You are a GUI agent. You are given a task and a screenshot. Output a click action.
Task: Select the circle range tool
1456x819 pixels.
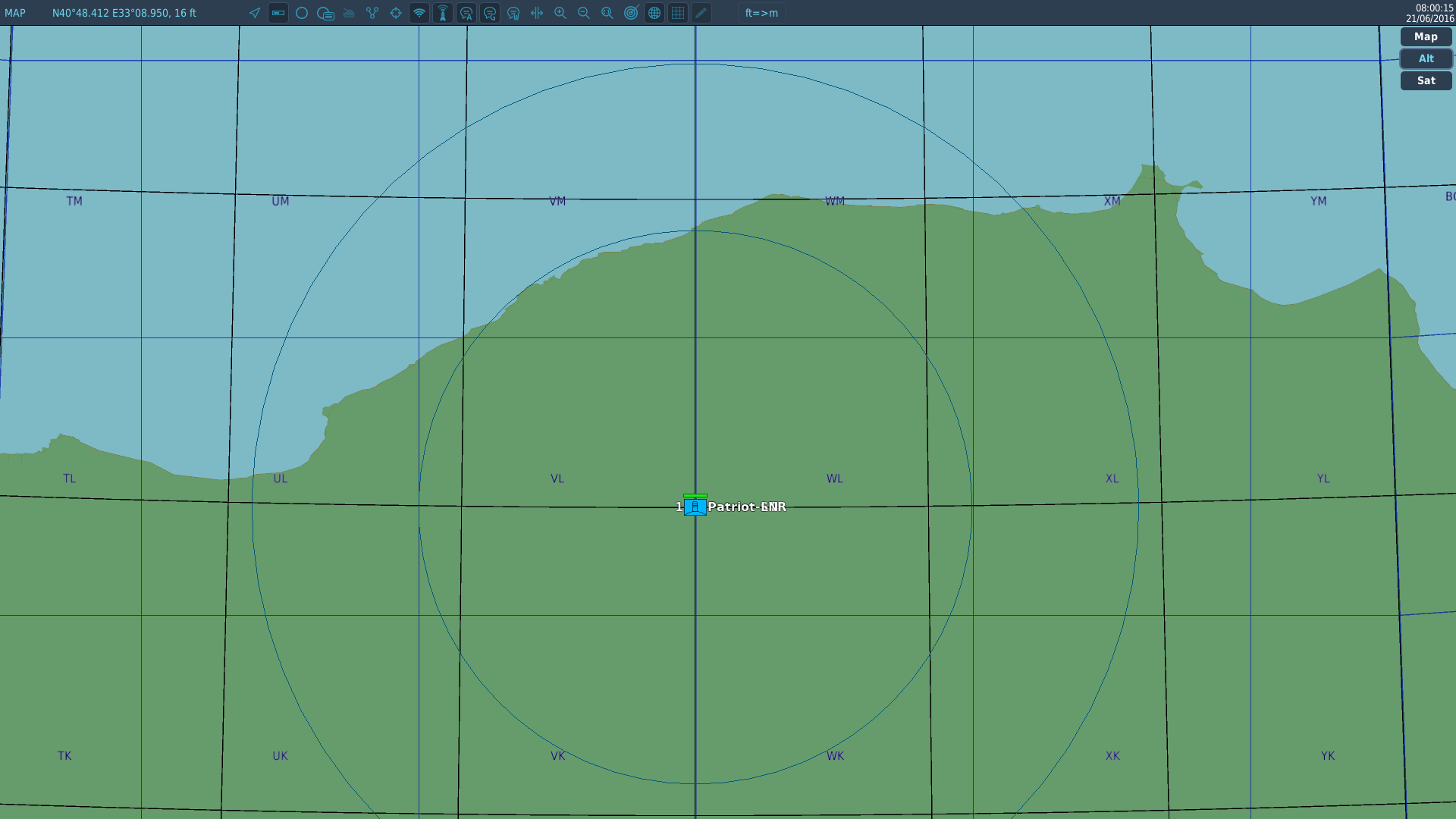point(302,13)
